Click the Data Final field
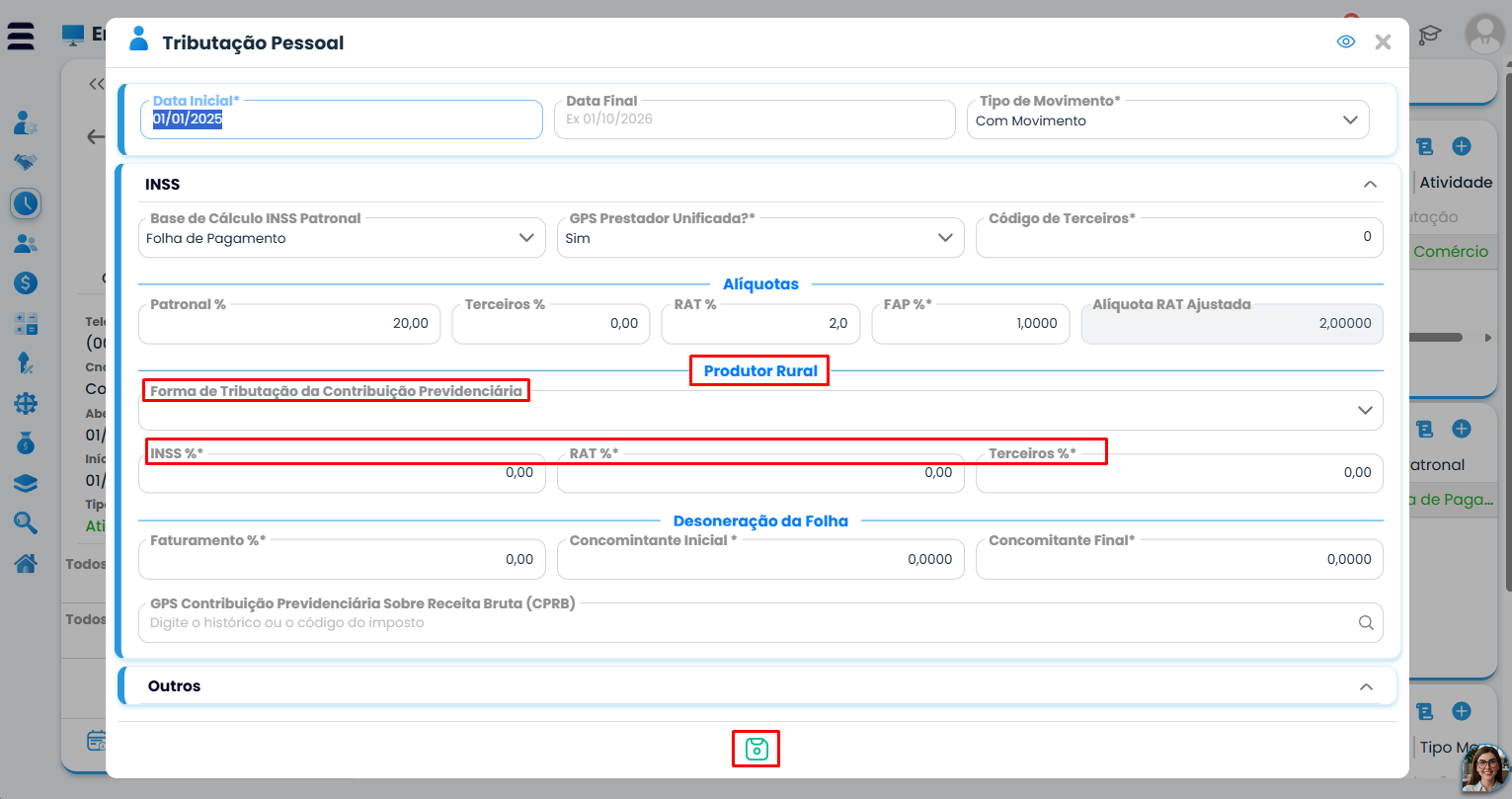This screenshot has width=1512, height=799. pos(755,120)
